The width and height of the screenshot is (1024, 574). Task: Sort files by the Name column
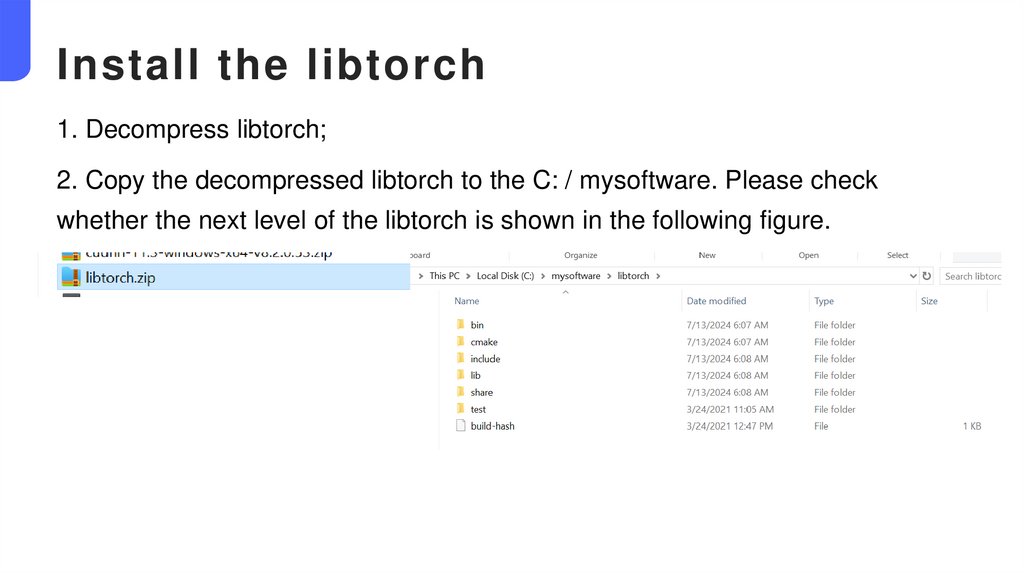pos(467,301)
